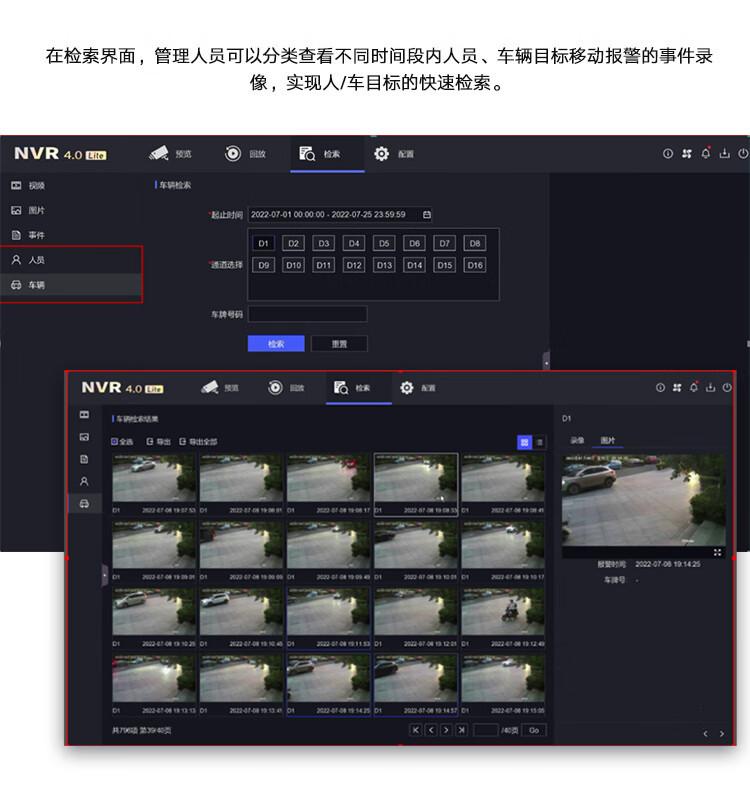Open thumbnail showing person on motorcycle
750x799 pixels.
pos(503,618)
